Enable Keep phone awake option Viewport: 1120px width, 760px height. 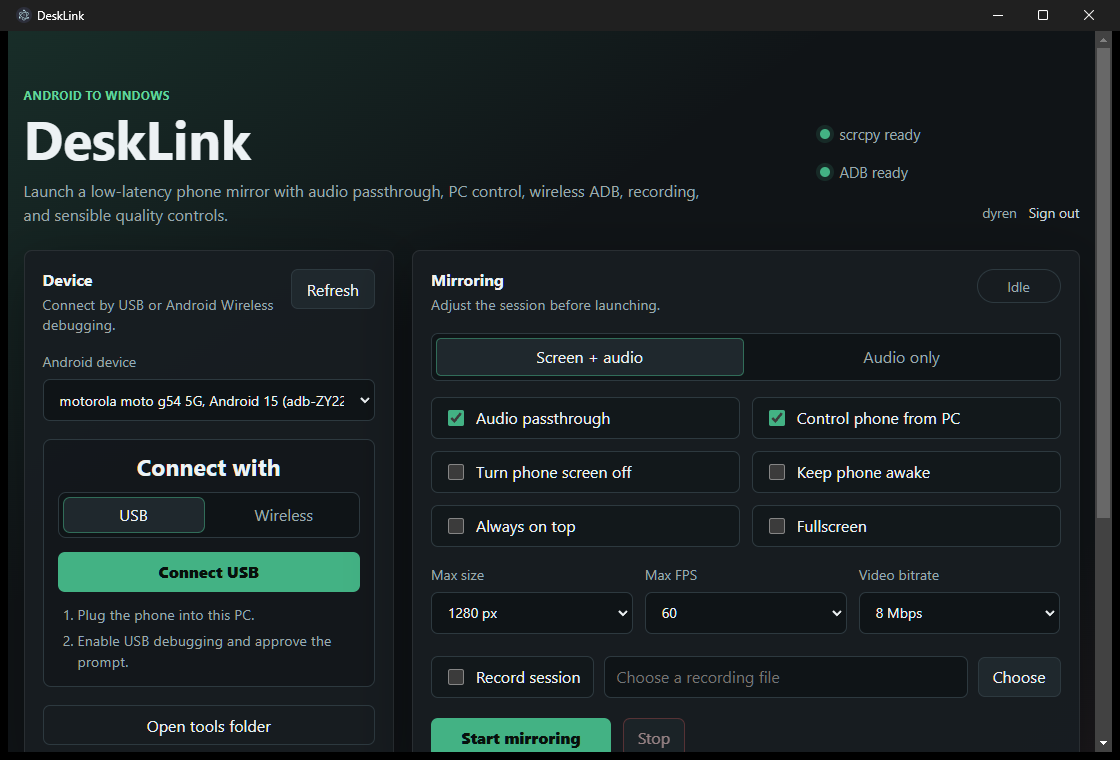[x=777, y=472]
